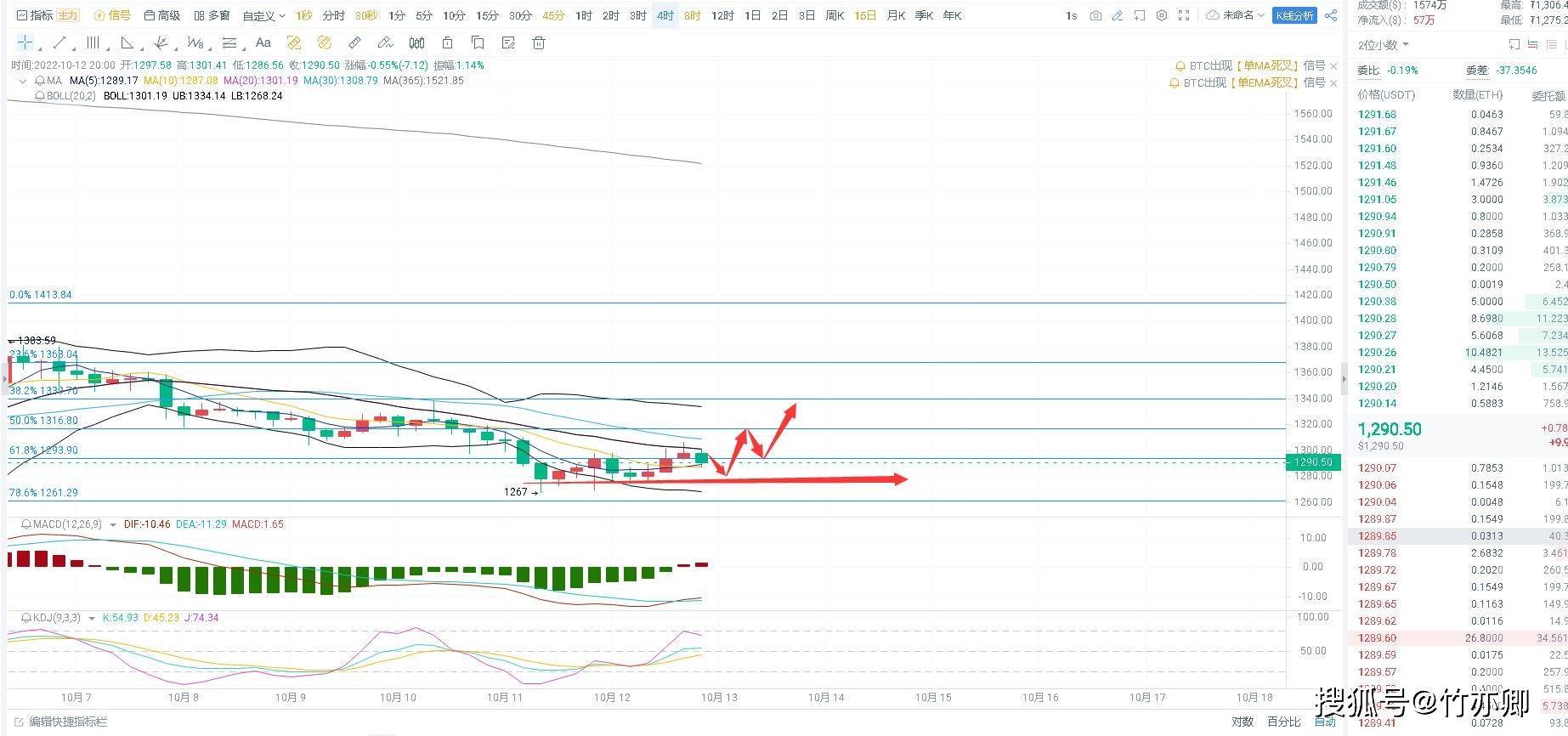Click the share icon beside K线分析
The image size is (1568, 736).
[x=1331, y=15]
